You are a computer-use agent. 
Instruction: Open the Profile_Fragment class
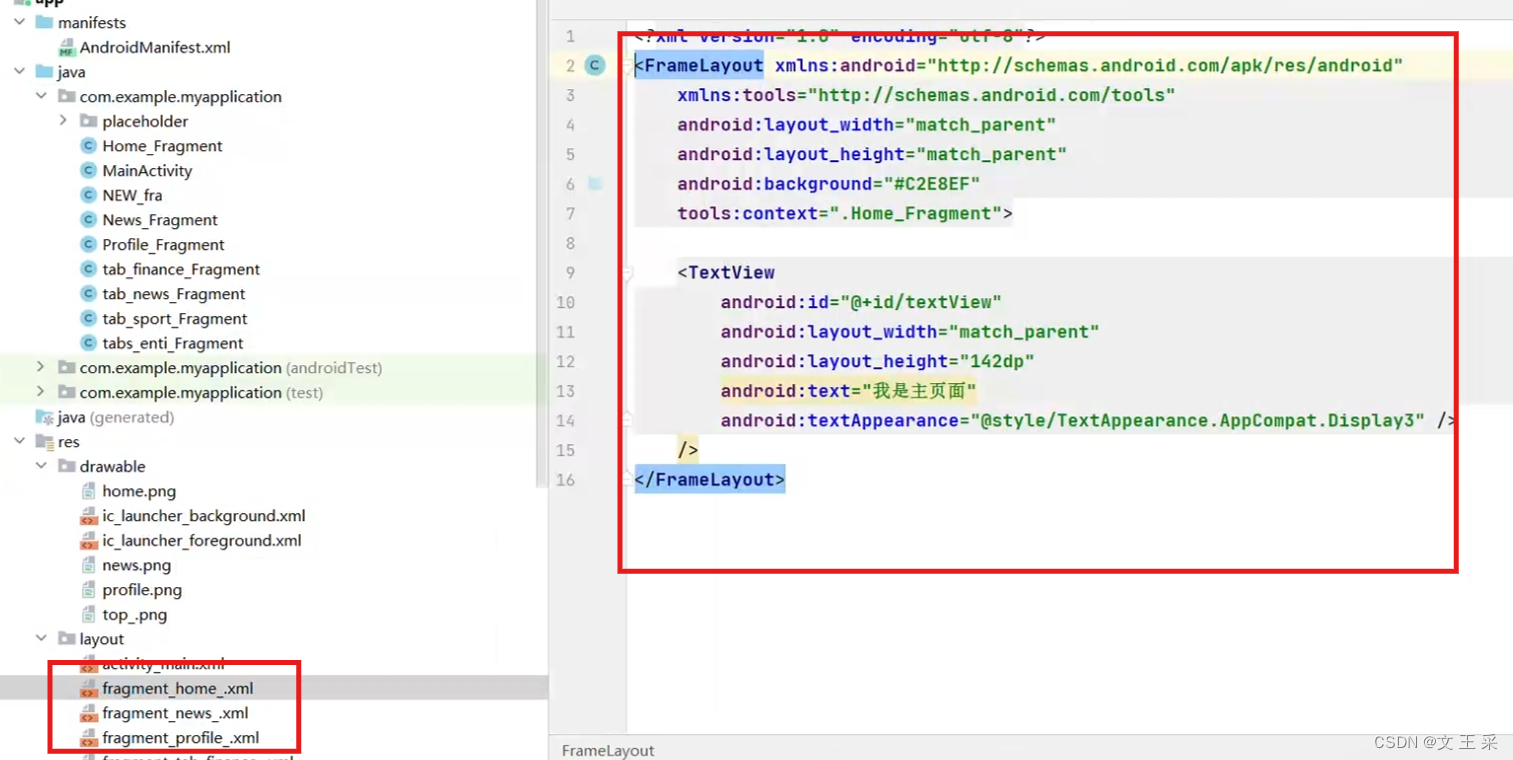point(163,244)
